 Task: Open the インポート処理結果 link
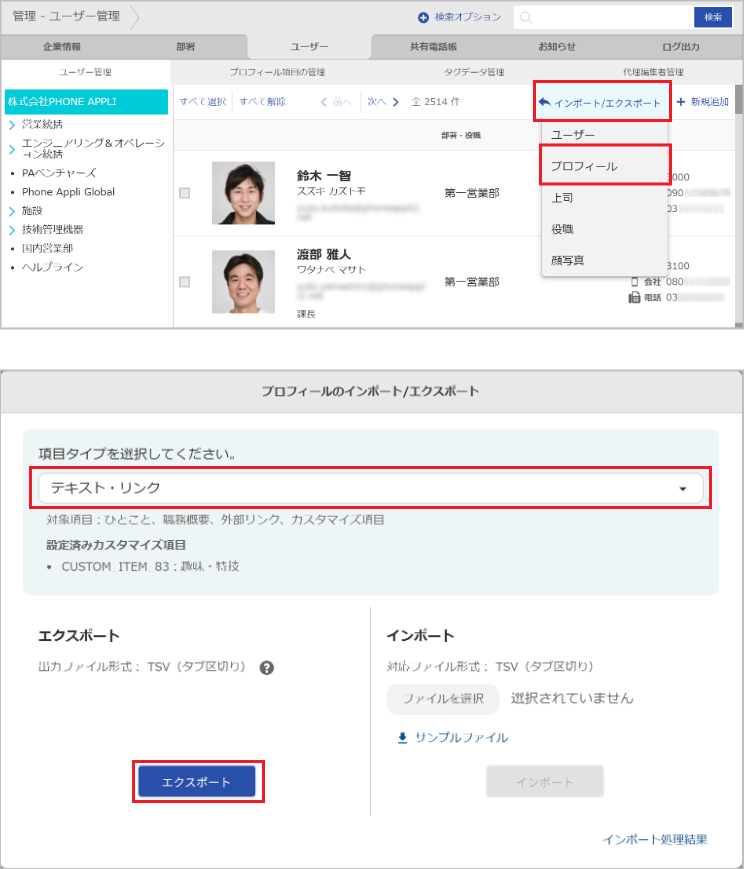(655, 840)
